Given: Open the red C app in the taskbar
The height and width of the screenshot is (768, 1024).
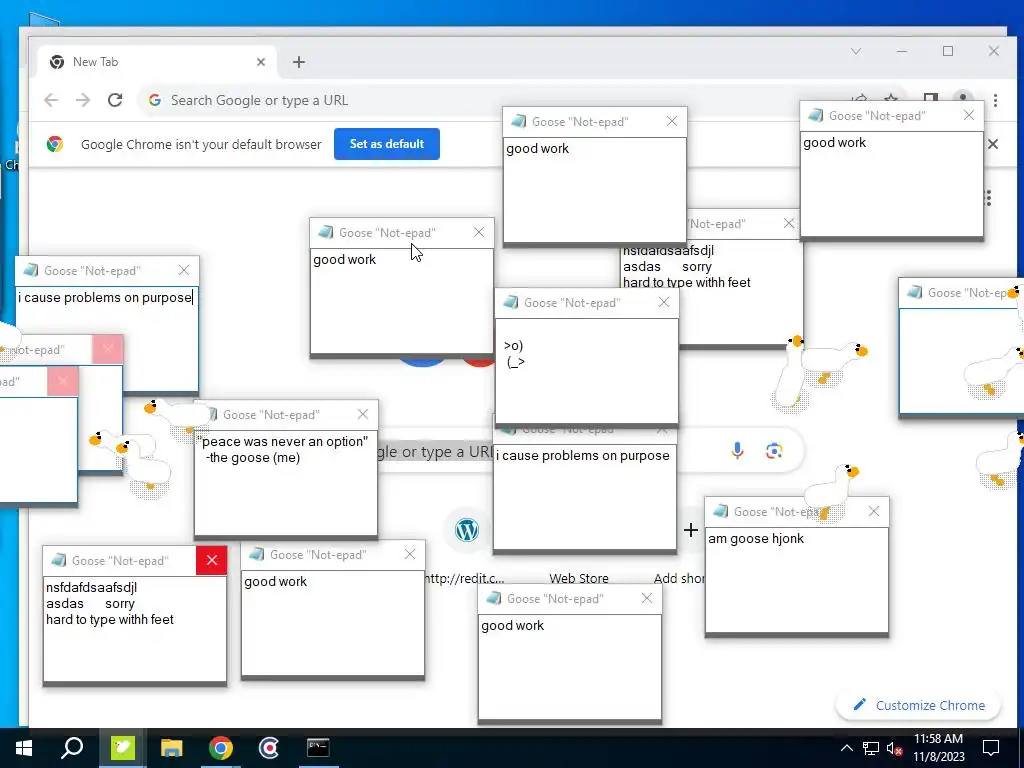Looking at the screenshot, I should [269, 748].
